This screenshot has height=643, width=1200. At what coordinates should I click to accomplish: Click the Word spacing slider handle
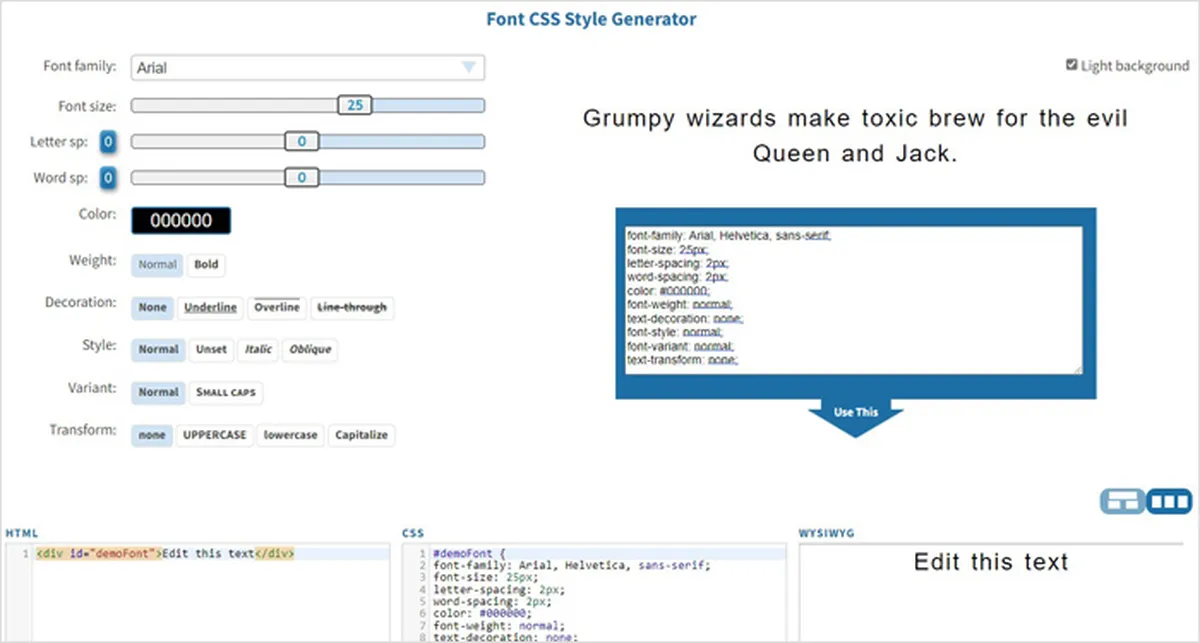coord(301,178)
